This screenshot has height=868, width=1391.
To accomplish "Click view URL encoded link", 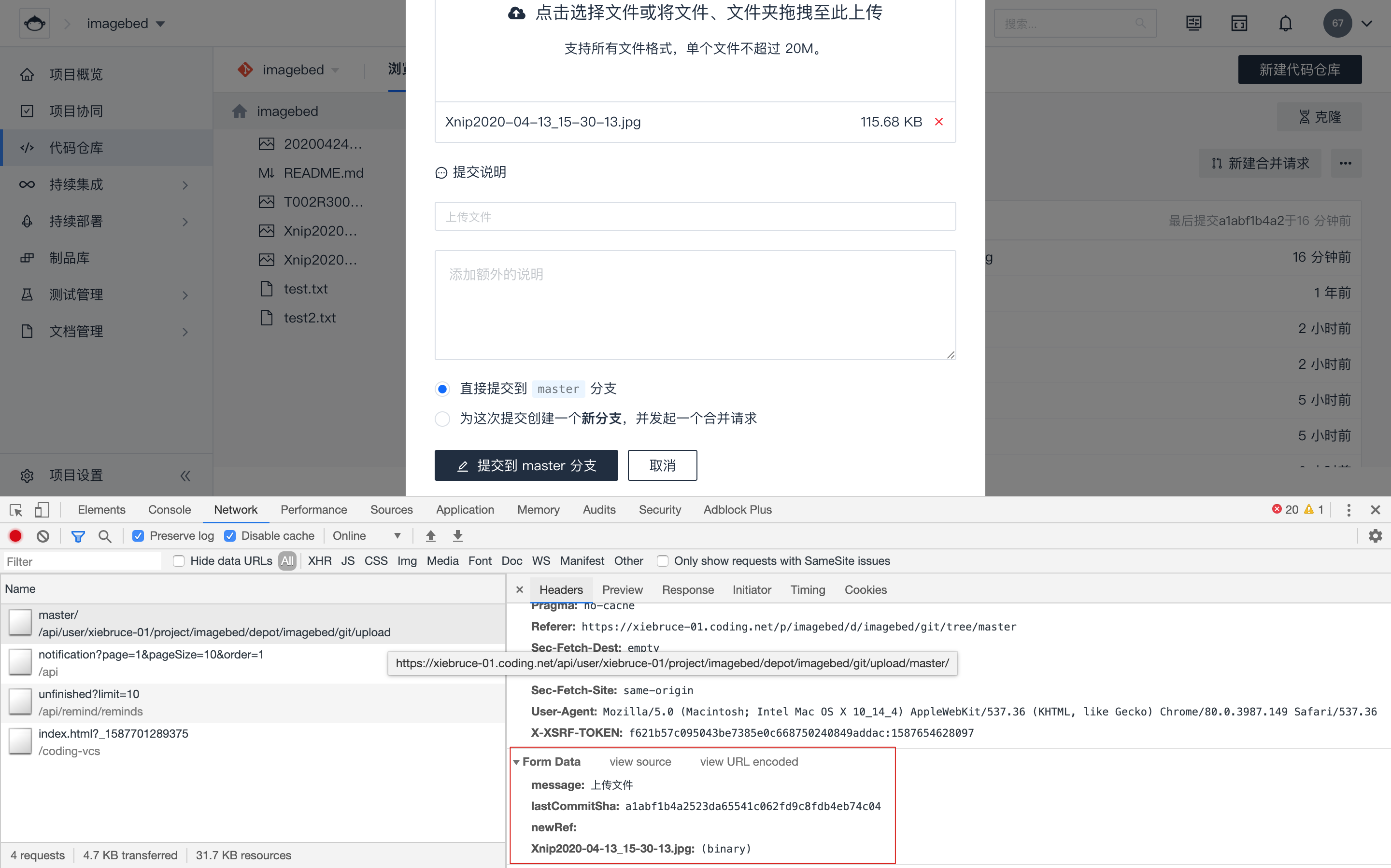I will click(748, 762).
